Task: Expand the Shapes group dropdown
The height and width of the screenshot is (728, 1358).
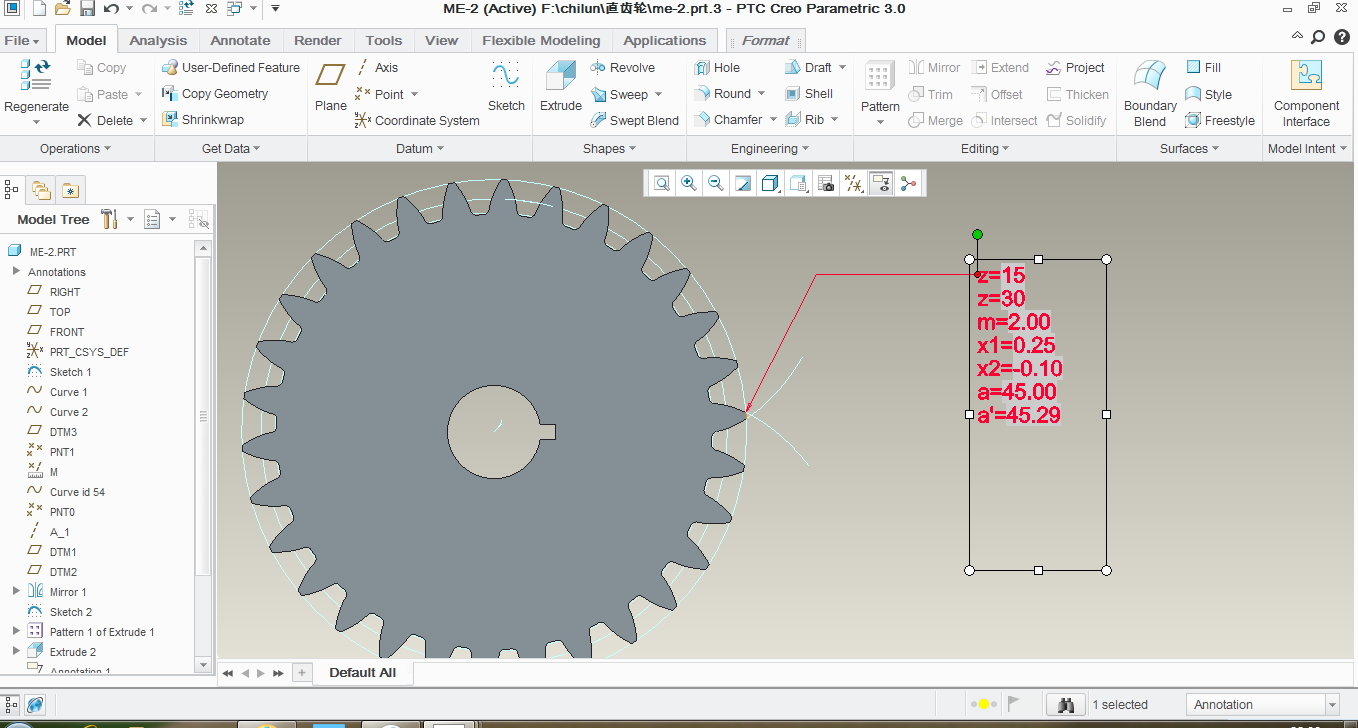Action: click(610, 149)
